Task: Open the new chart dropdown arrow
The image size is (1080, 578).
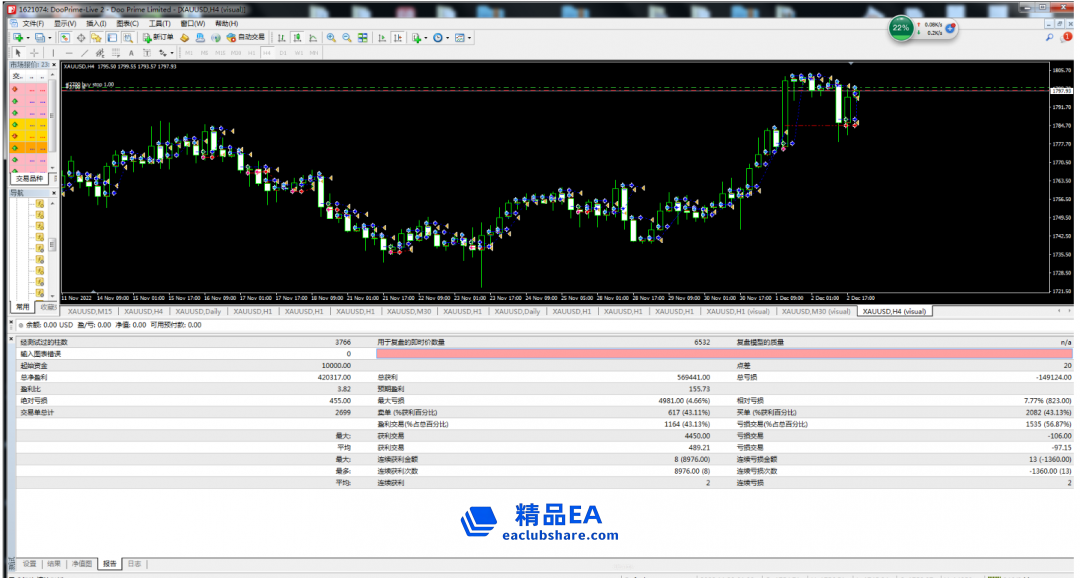Action: 27,38
